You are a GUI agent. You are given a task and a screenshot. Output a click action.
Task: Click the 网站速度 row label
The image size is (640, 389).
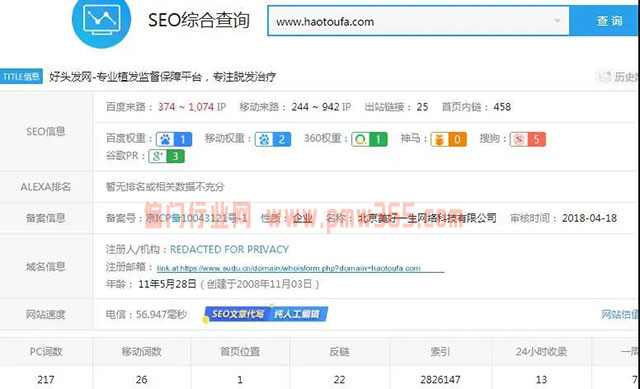[46, 314]
